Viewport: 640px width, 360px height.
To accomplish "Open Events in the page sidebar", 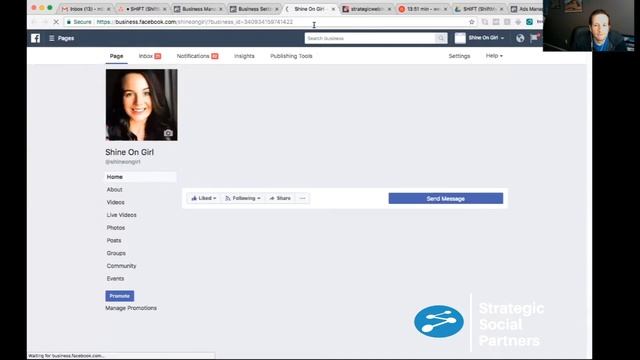I will 115,279.
